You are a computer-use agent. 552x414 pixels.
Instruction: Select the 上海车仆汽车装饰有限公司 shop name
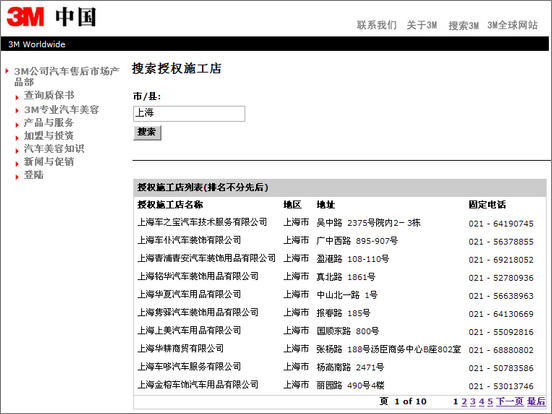(x=189, y=240)
